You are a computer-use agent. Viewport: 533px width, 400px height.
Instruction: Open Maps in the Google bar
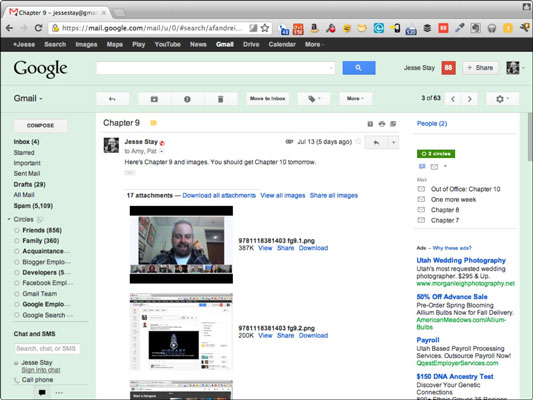click(x=115, y=45)
